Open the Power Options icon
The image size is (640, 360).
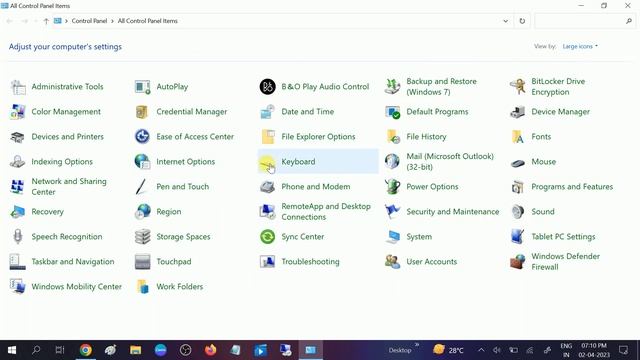(x=392, y=187)
